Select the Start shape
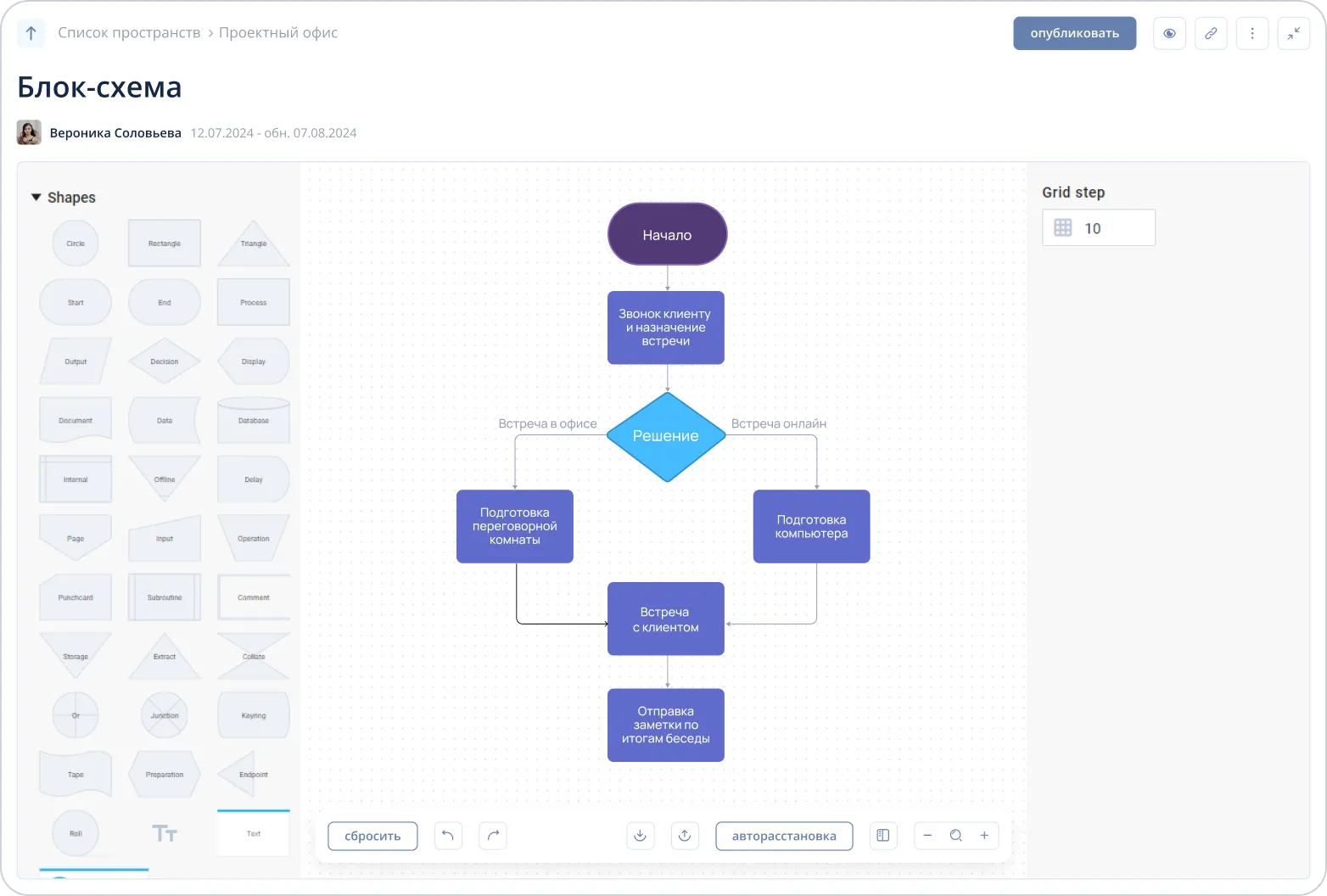 click(x=76, y=302)
